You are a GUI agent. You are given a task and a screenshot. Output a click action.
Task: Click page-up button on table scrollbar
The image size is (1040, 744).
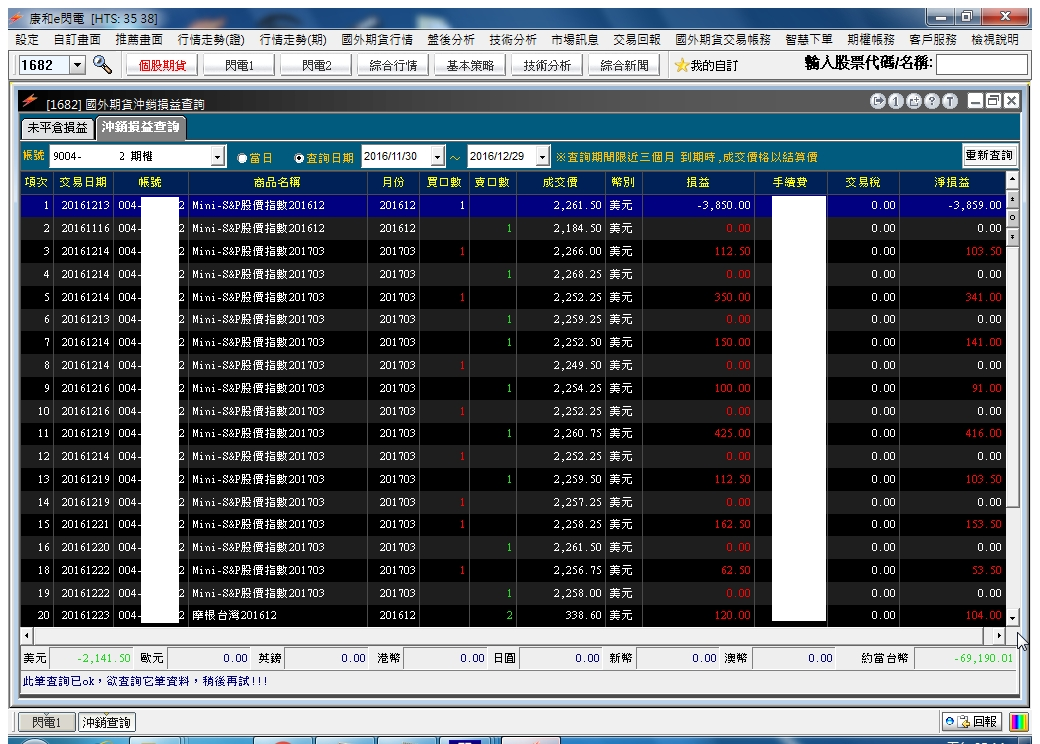click(1012, 198)
